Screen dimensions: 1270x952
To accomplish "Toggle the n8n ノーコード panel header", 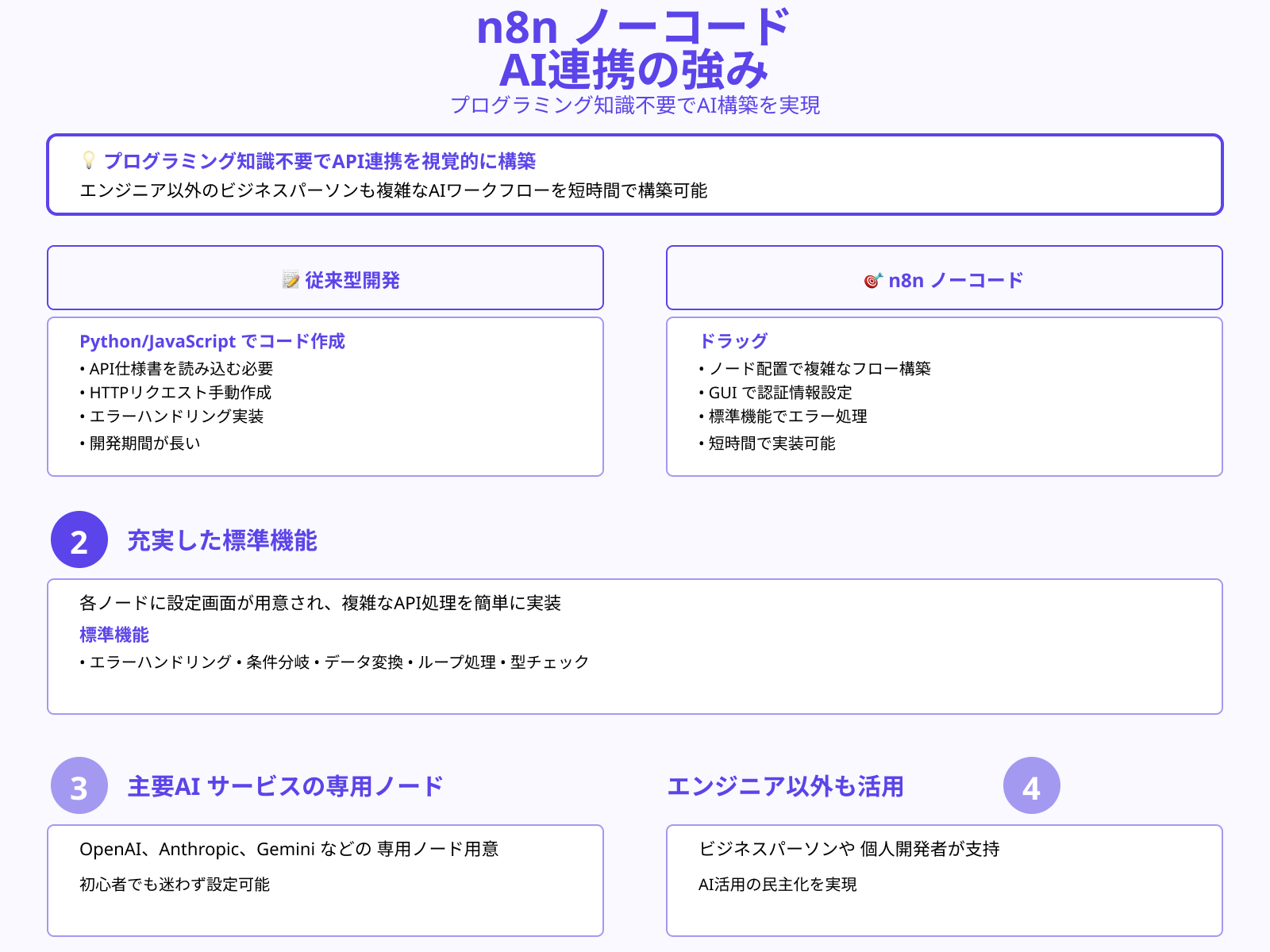I will click(945, 278).
